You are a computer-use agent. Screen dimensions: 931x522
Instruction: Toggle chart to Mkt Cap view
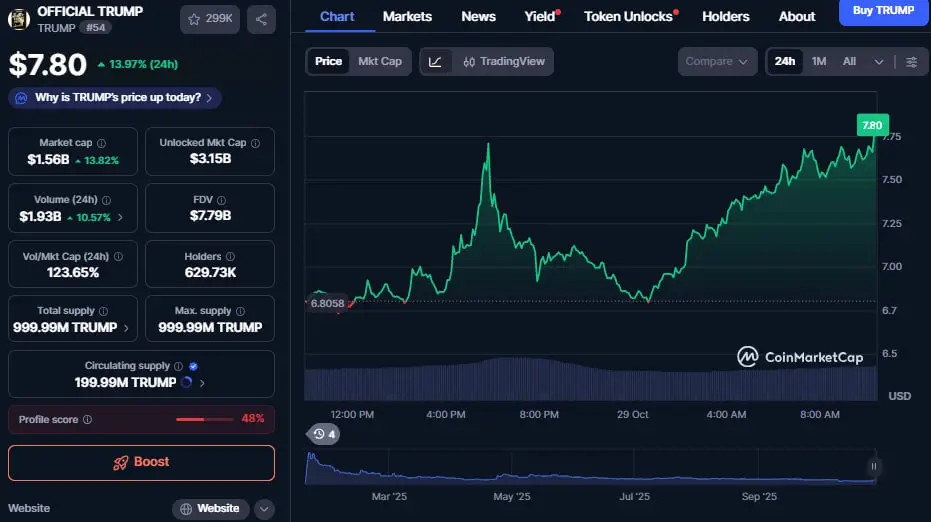(379, 62)
